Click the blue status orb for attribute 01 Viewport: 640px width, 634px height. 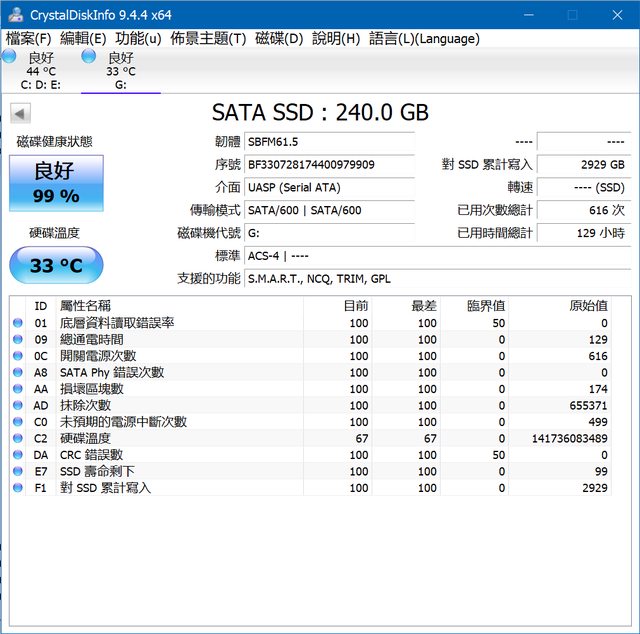(x=17, y=323)
